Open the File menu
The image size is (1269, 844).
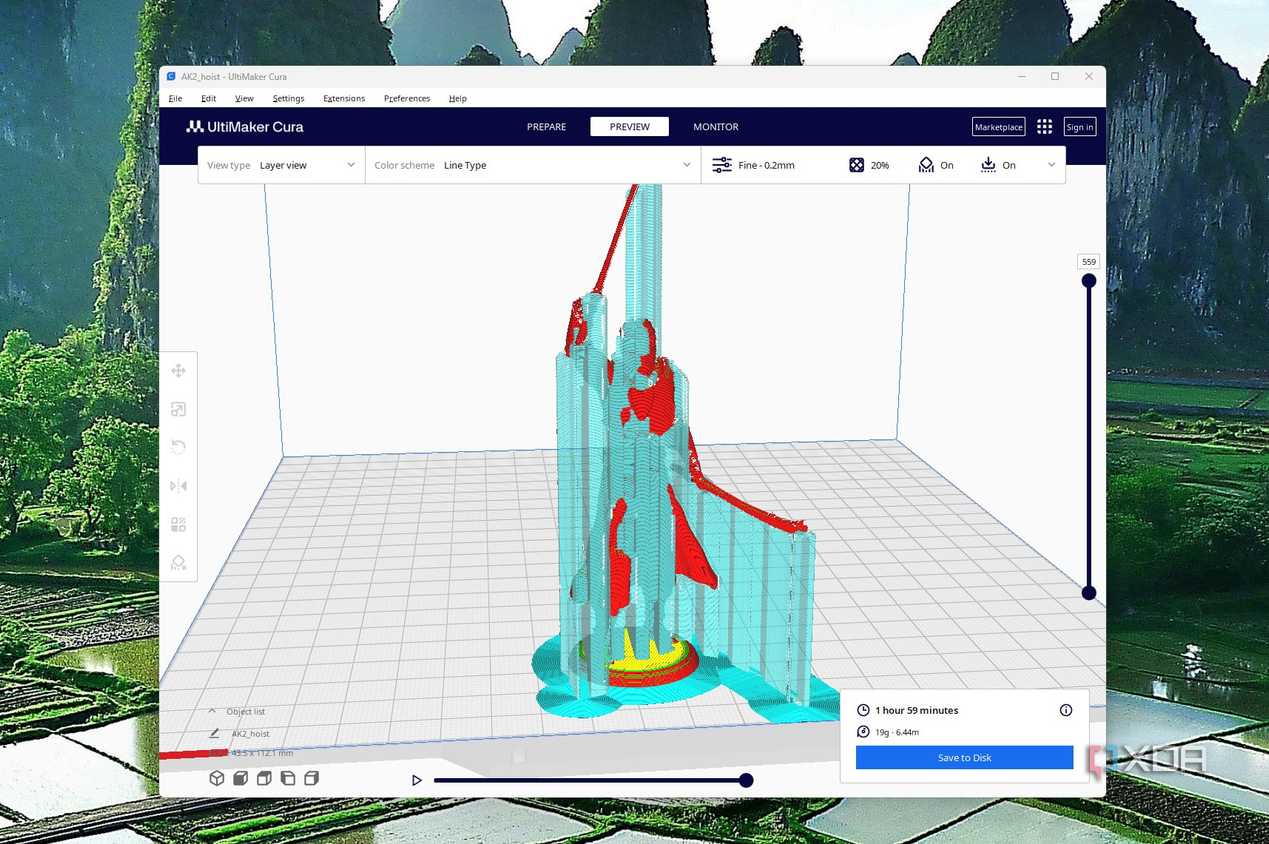pos(175,98)
